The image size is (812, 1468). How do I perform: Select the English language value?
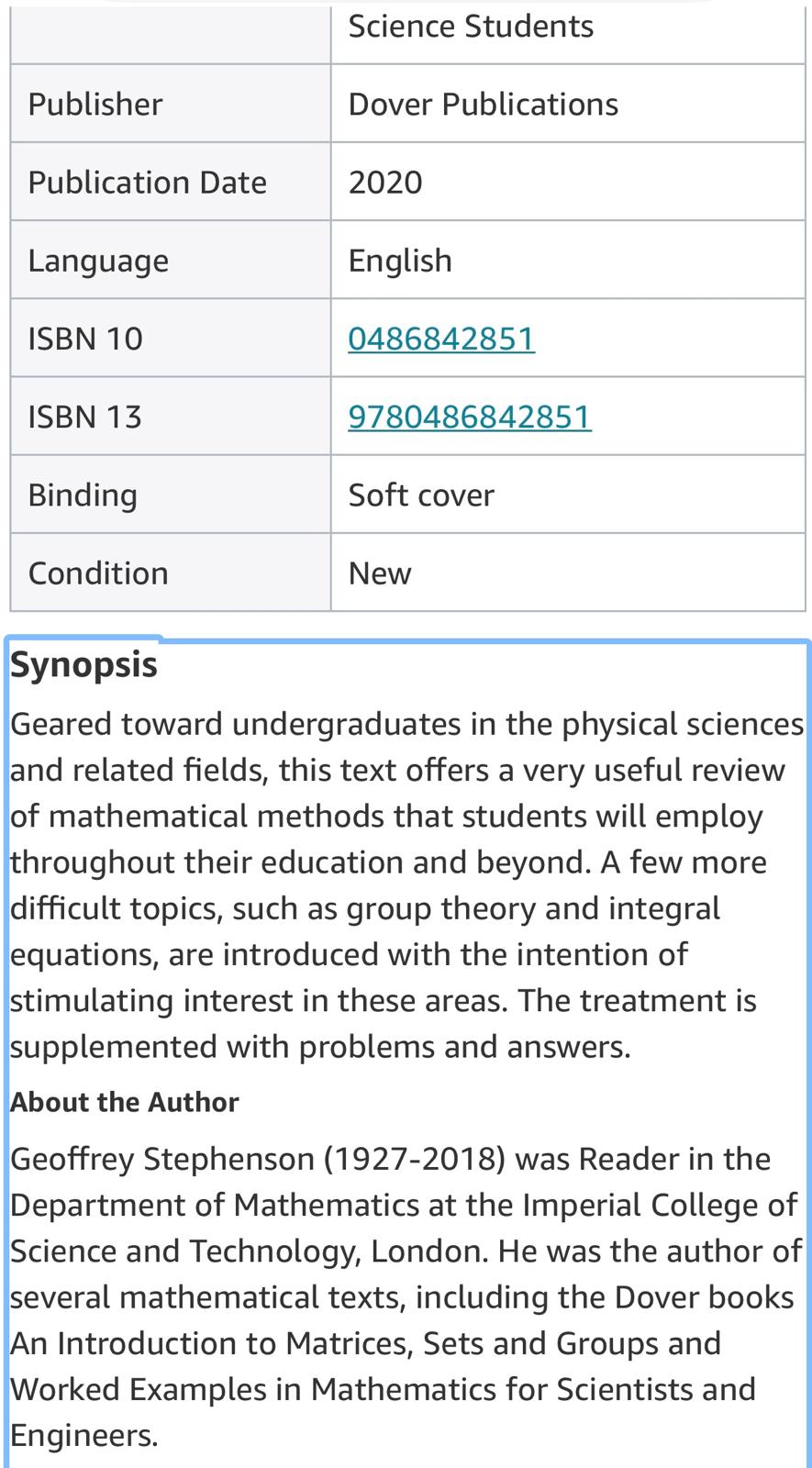[400, 261]
